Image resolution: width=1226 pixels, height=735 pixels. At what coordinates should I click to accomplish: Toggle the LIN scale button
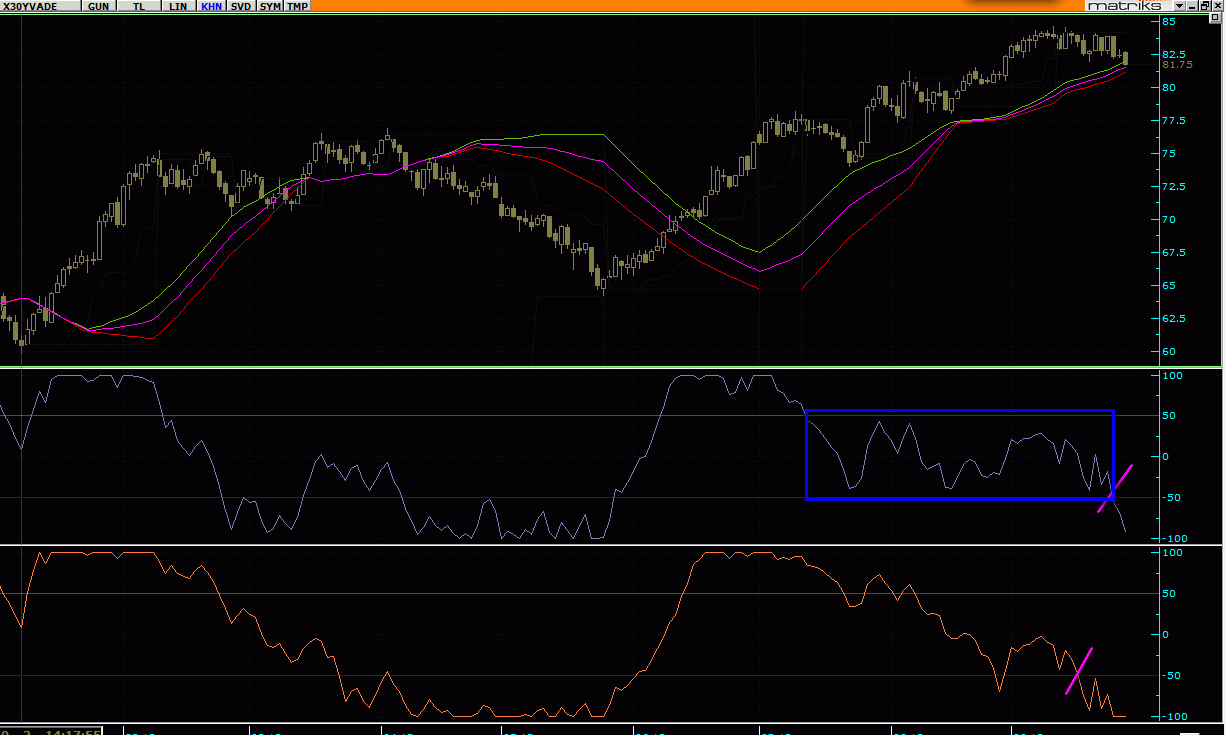(x=178, y=6)
